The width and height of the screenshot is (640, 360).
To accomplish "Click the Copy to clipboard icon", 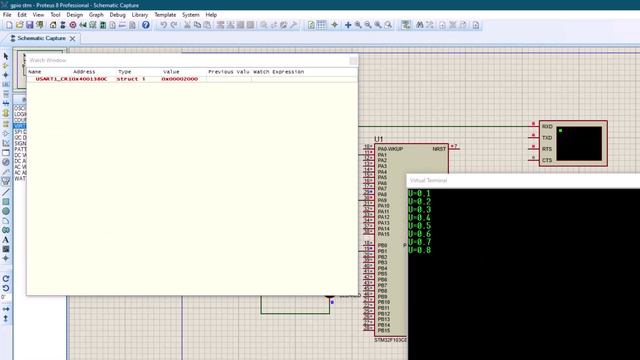I will [x=198, y=25].
